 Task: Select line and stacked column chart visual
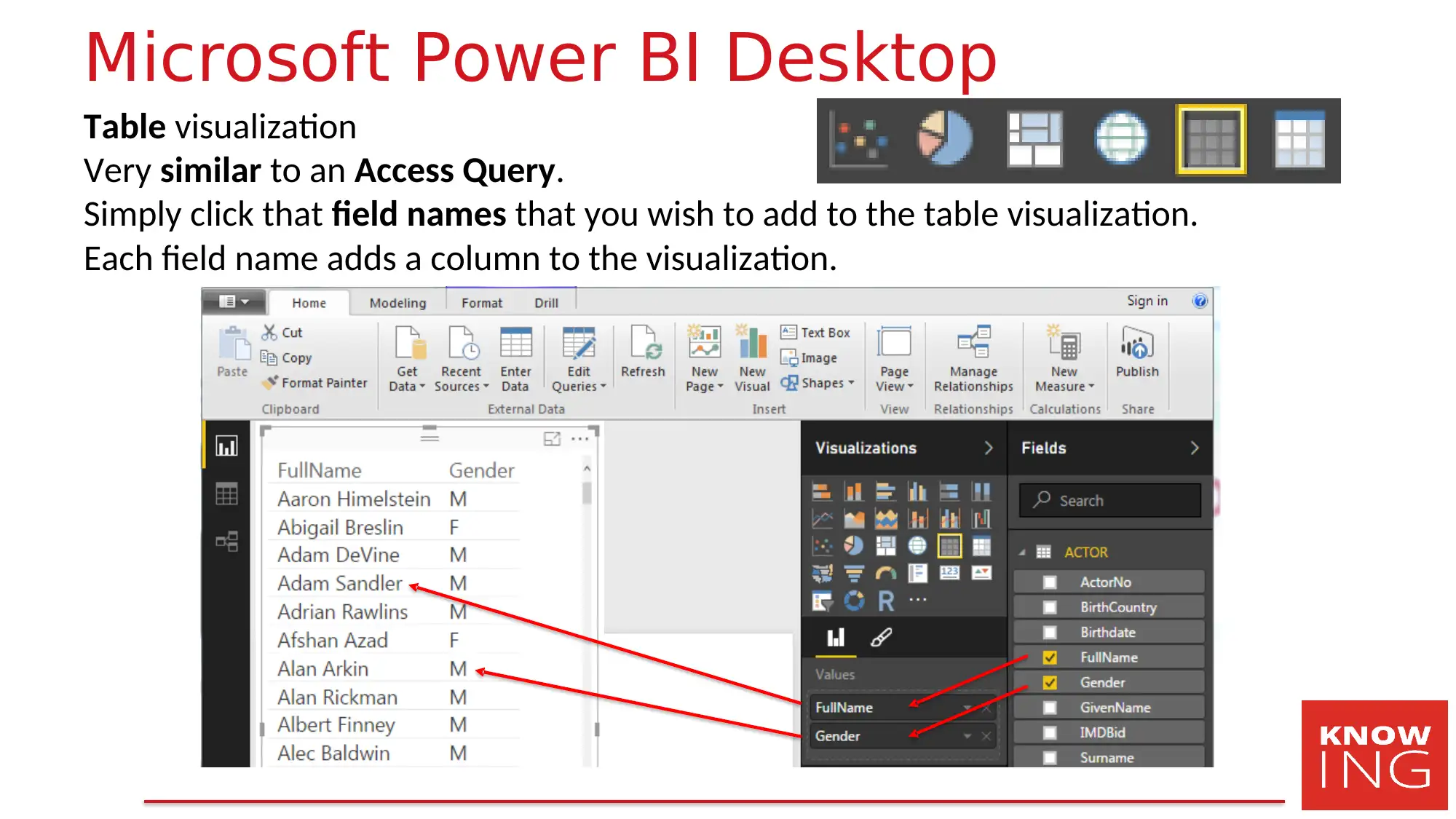click(917, 519)
